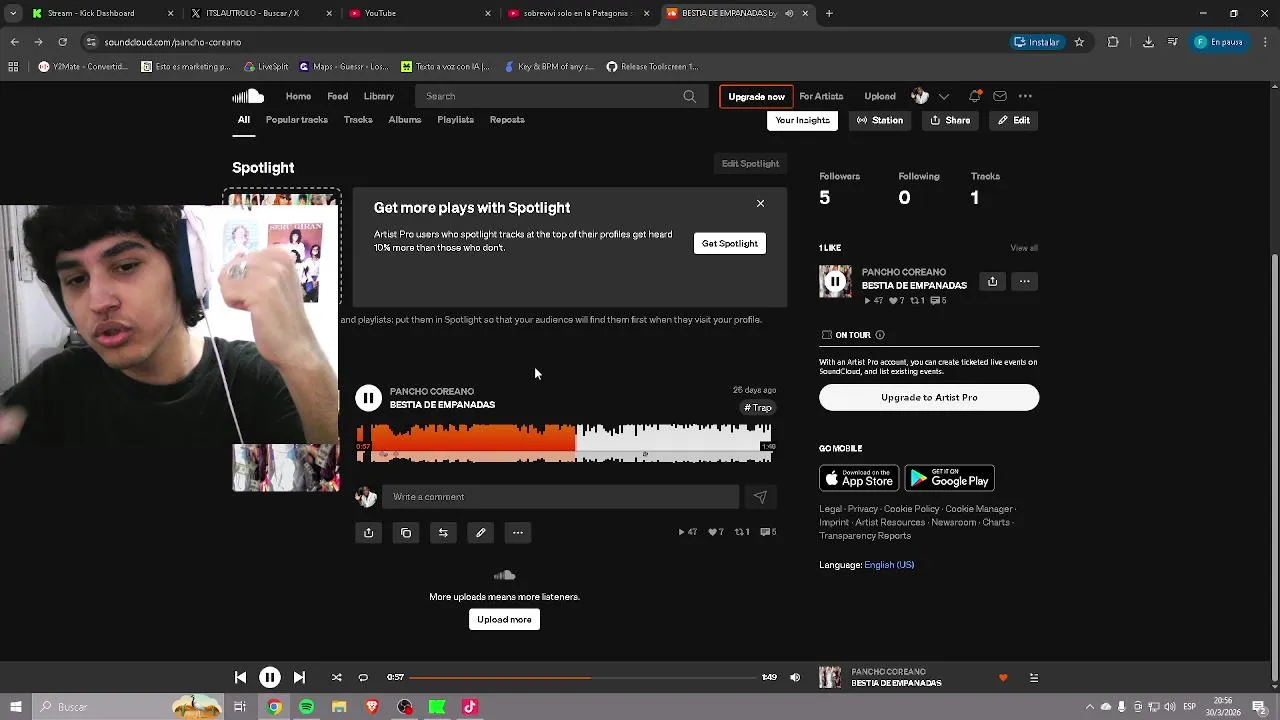This screenshot has width=1280, height=720.
Task: Switch to the Playlists tab
Action: (455, 120)
